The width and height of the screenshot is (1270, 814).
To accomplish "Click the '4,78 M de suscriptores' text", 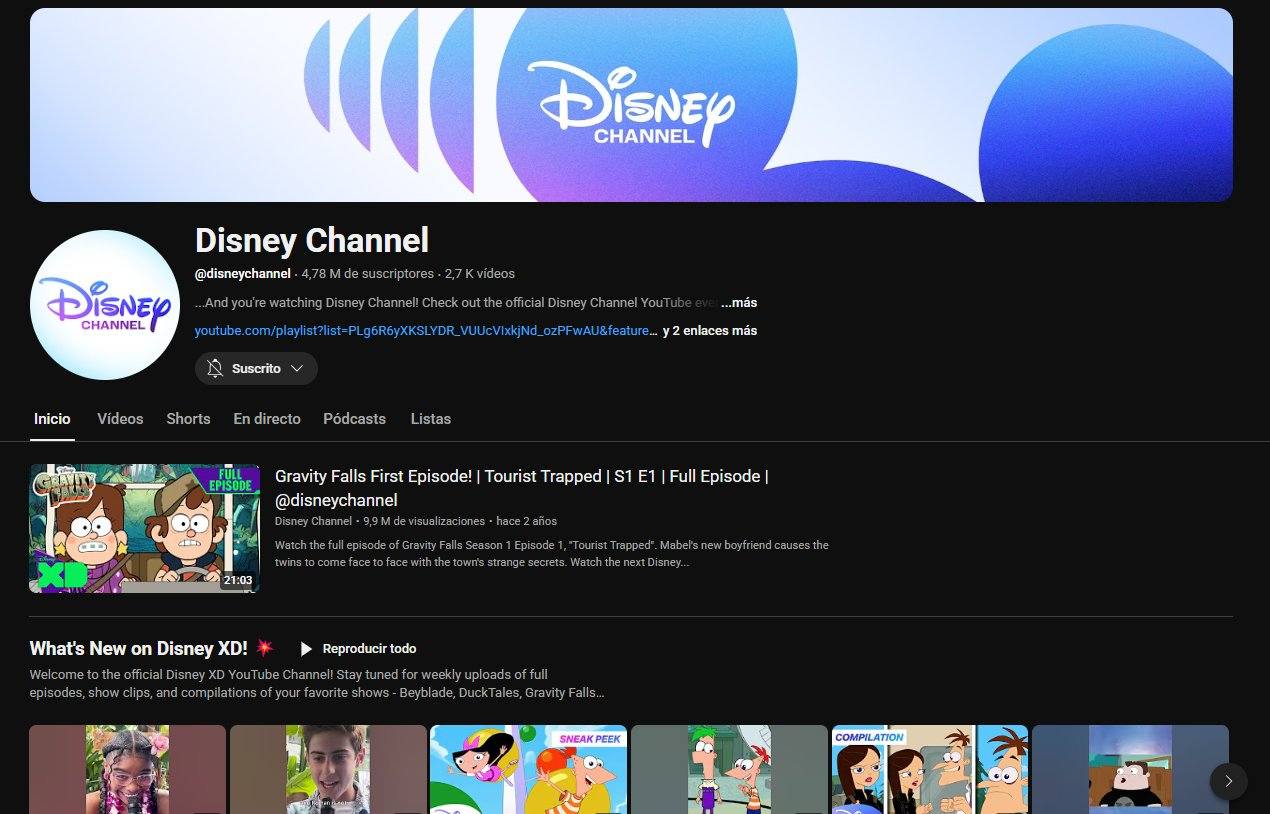I will 368,273.
